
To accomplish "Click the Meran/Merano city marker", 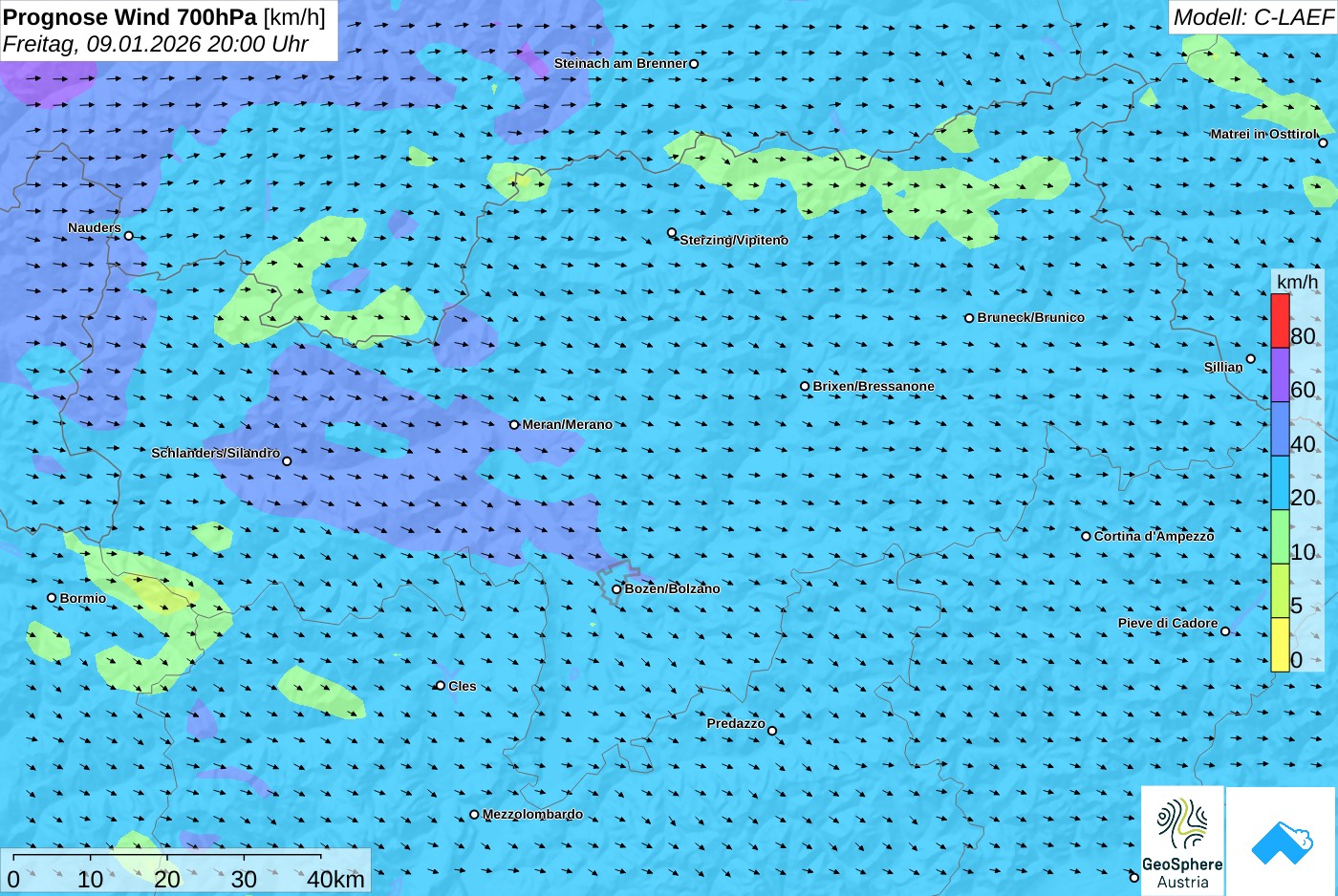I will point(514,425).
